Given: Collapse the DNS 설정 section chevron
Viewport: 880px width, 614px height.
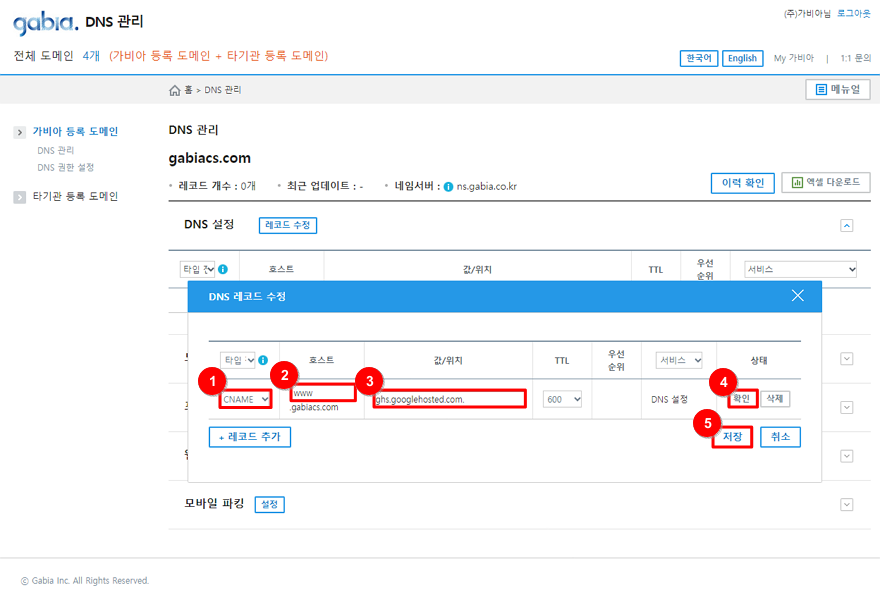Looking at the screenshot, I should tap(847, 226).
